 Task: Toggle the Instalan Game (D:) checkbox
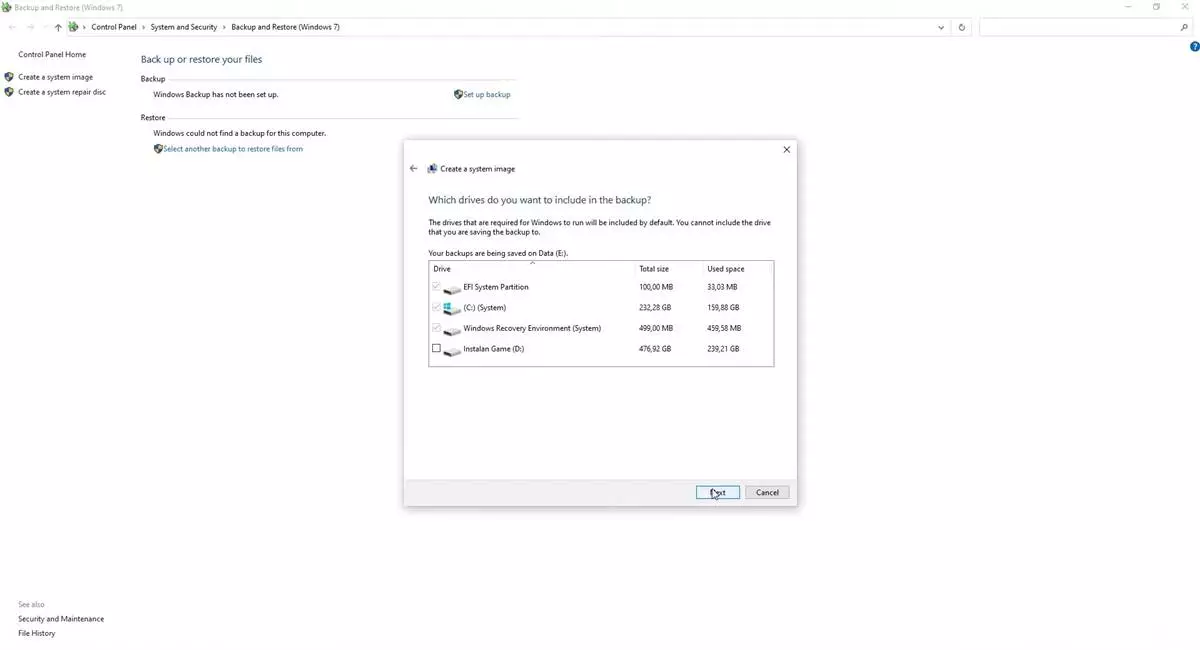pyautogui.click(x=436, y=348)
